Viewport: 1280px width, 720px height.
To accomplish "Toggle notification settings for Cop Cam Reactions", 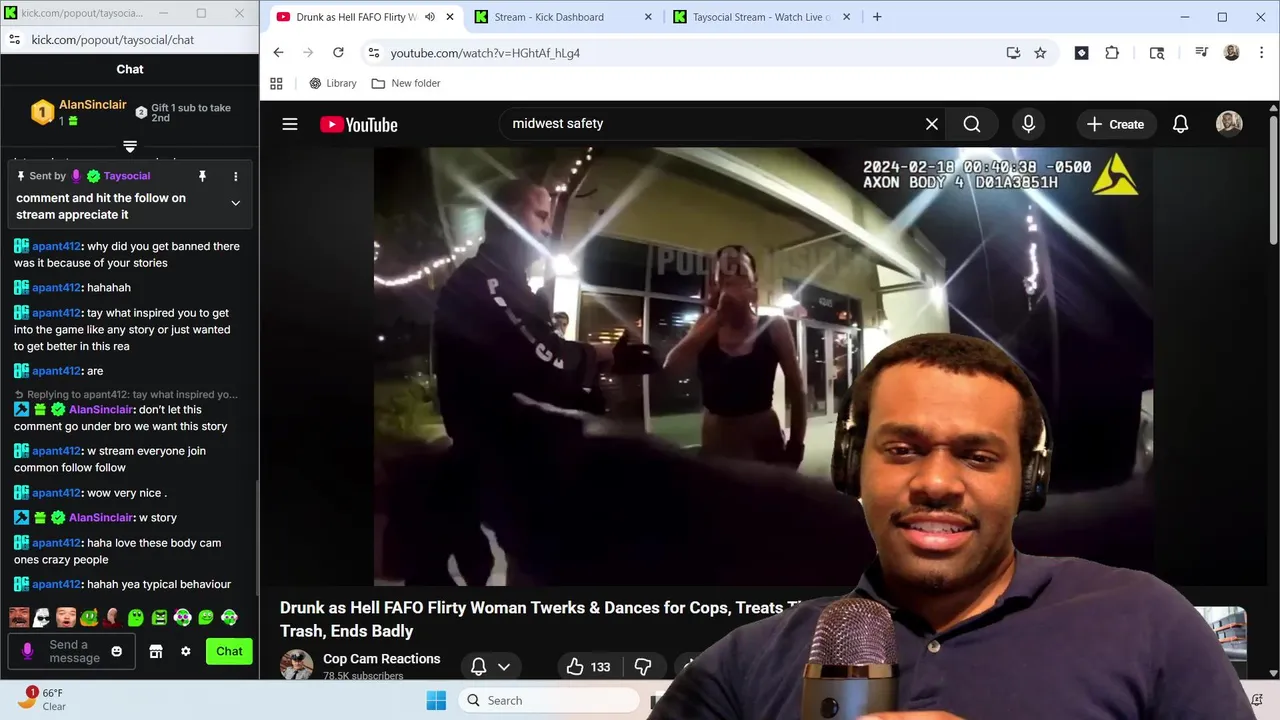I will [490, 667].
